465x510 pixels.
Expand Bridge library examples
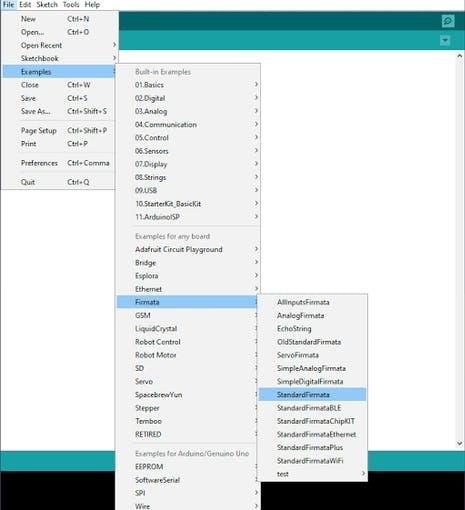[188, 263]
